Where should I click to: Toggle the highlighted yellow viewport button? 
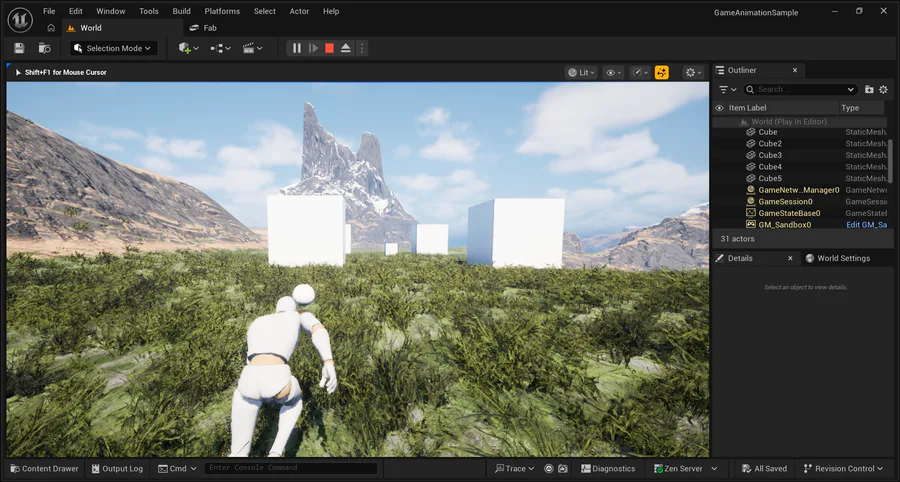point(662,72)
